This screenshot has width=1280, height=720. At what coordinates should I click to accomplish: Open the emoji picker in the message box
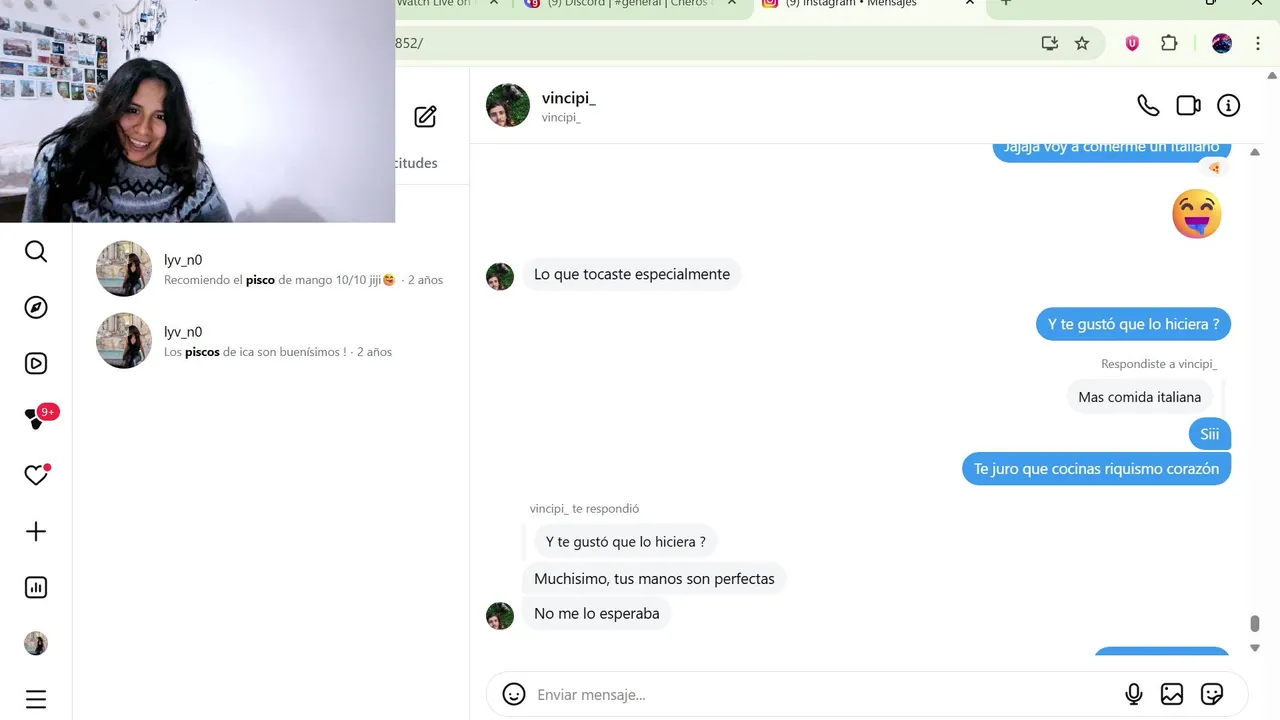[514, 694]
